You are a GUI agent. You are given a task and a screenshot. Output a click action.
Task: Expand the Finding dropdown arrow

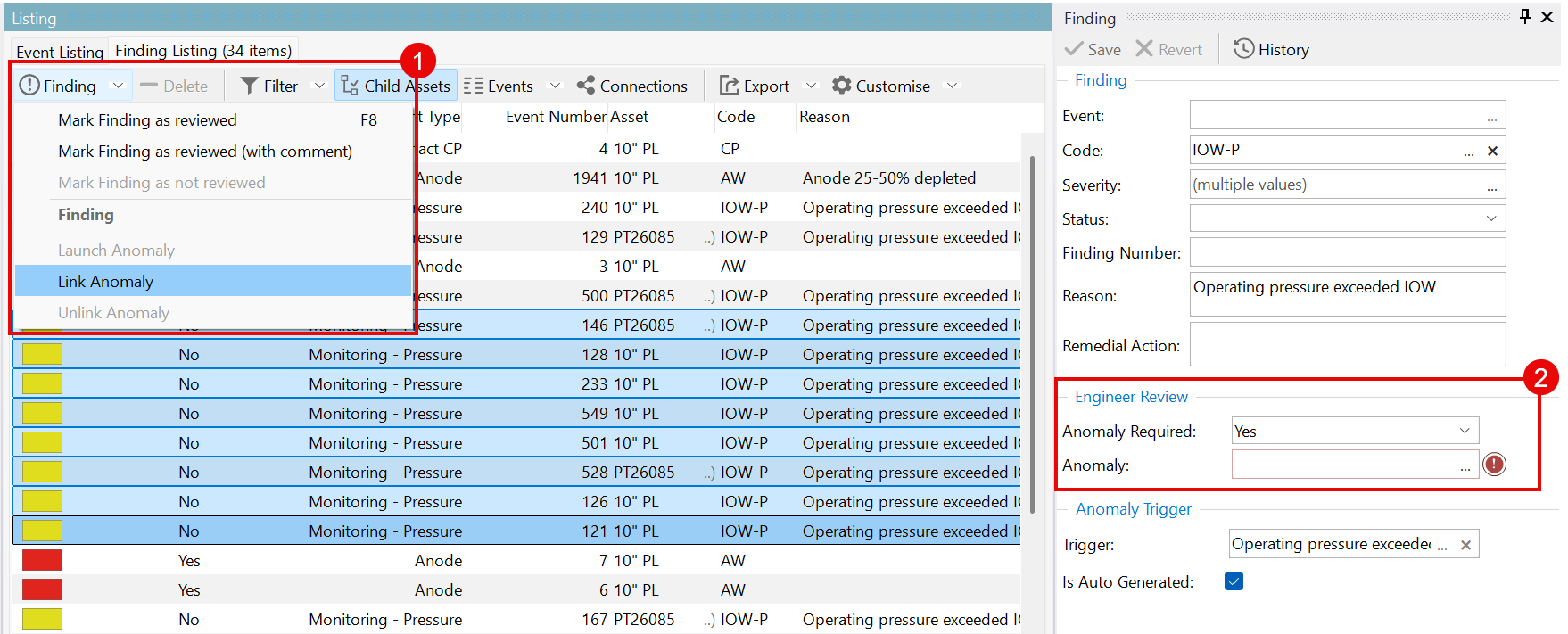(x=117, y=86)
